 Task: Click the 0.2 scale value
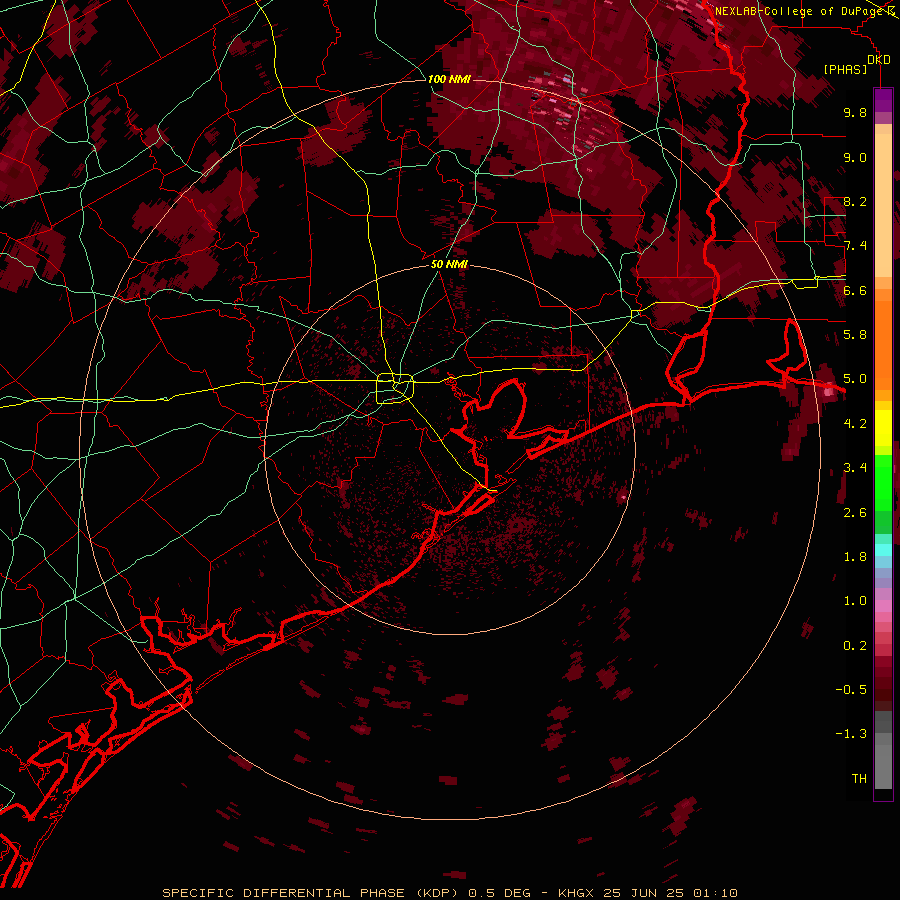855,646
